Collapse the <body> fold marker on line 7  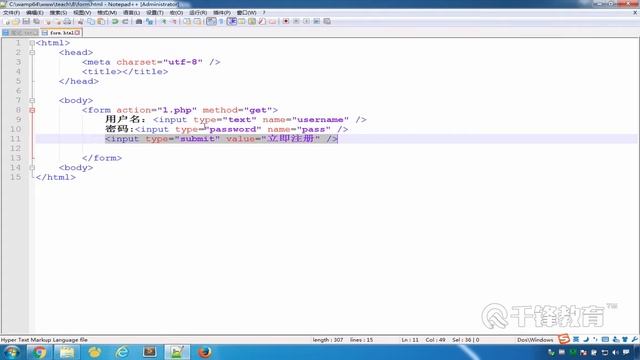[x=32, y=100]
